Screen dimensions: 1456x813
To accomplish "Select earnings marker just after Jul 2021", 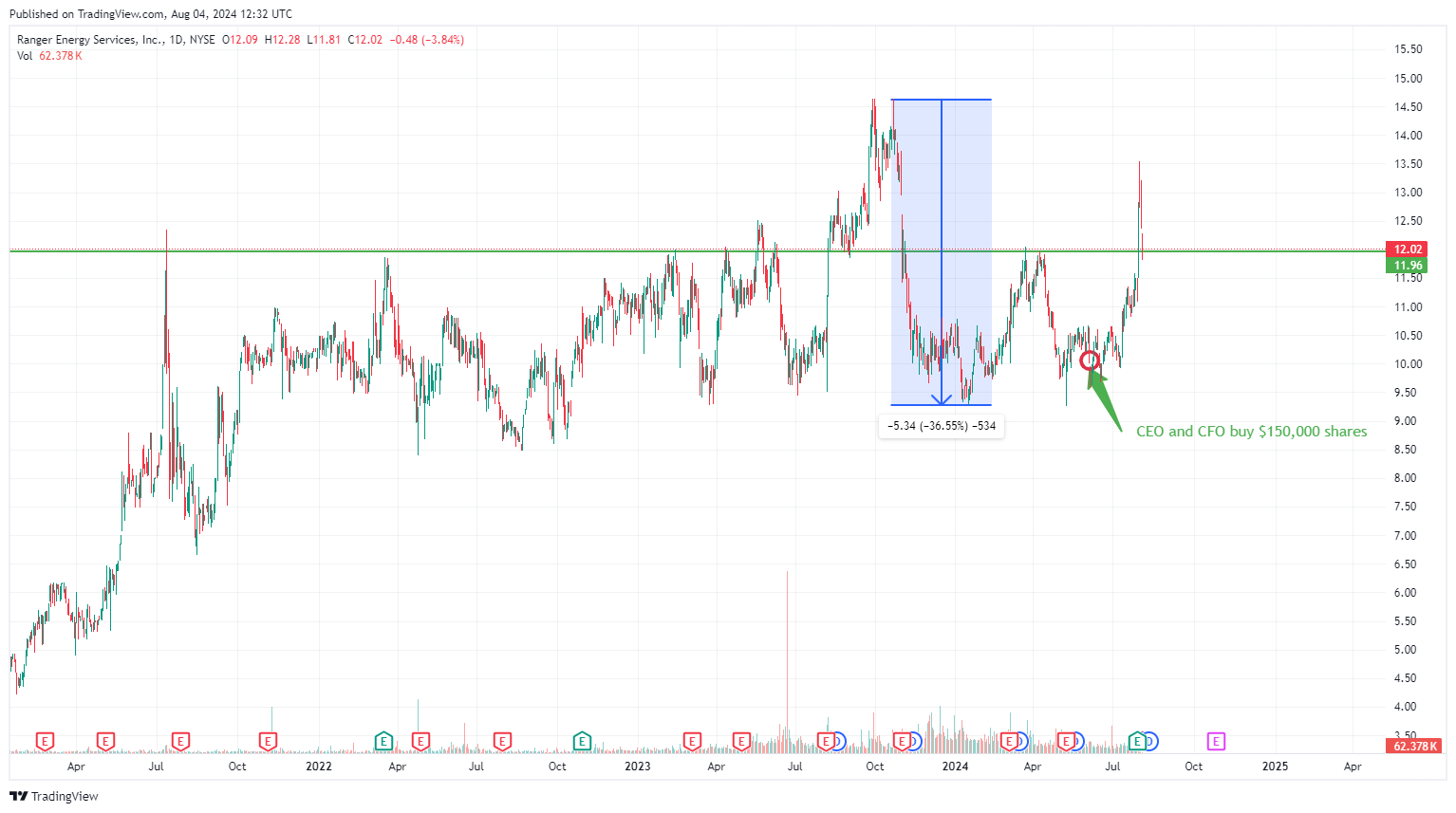I will point(180,741).
